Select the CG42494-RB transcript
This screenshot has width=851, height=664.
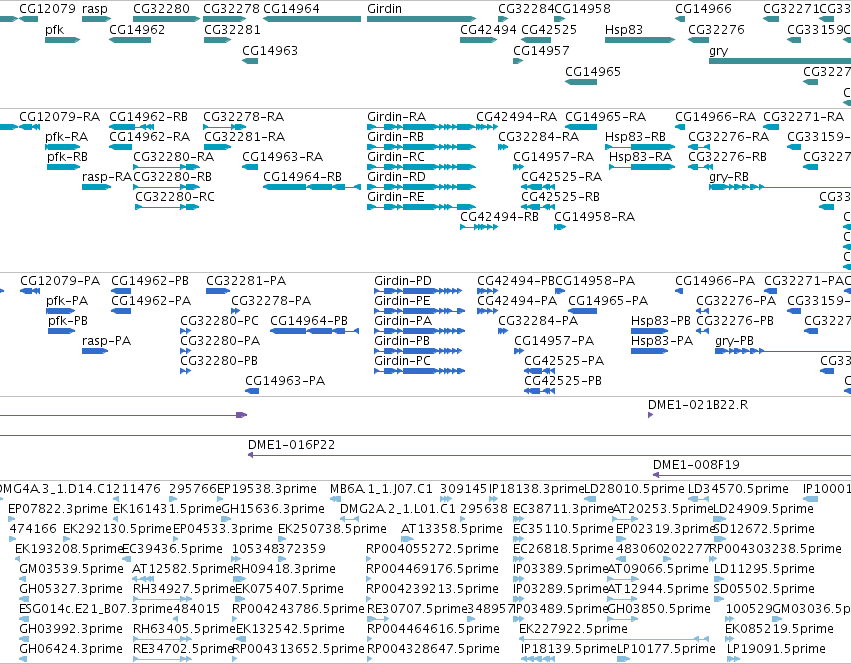pos(479,227)
